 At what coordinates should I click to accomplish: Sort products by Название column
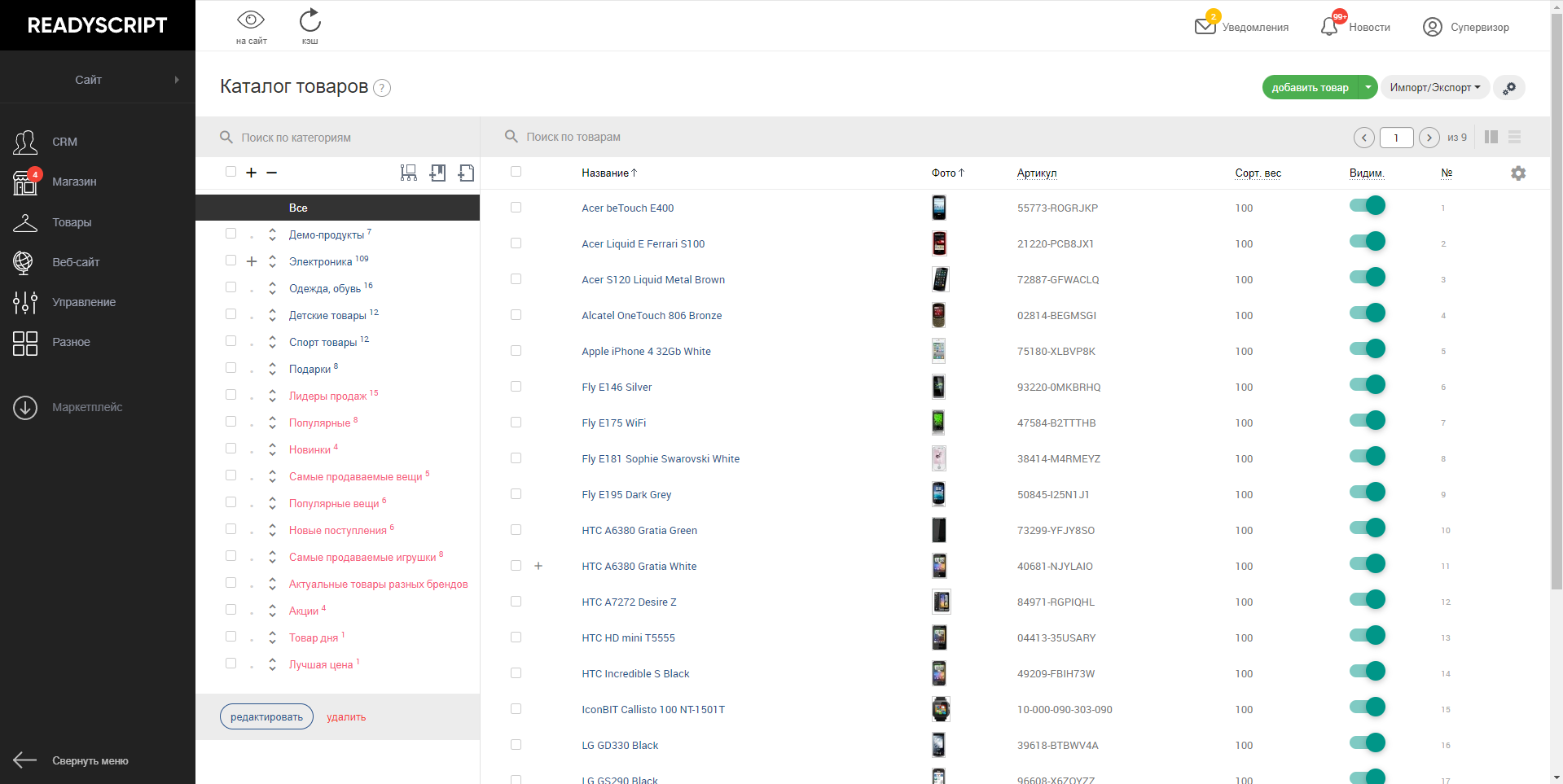tap(609, 173)
